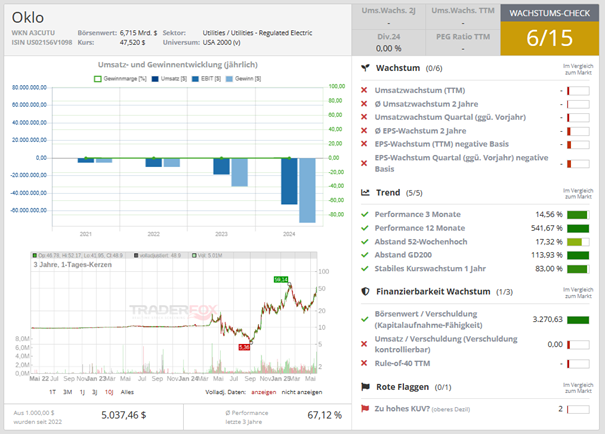
Task: Click the sector 'Utilities / Utilities - Regulated Electric'
Action: coord(257,33)
